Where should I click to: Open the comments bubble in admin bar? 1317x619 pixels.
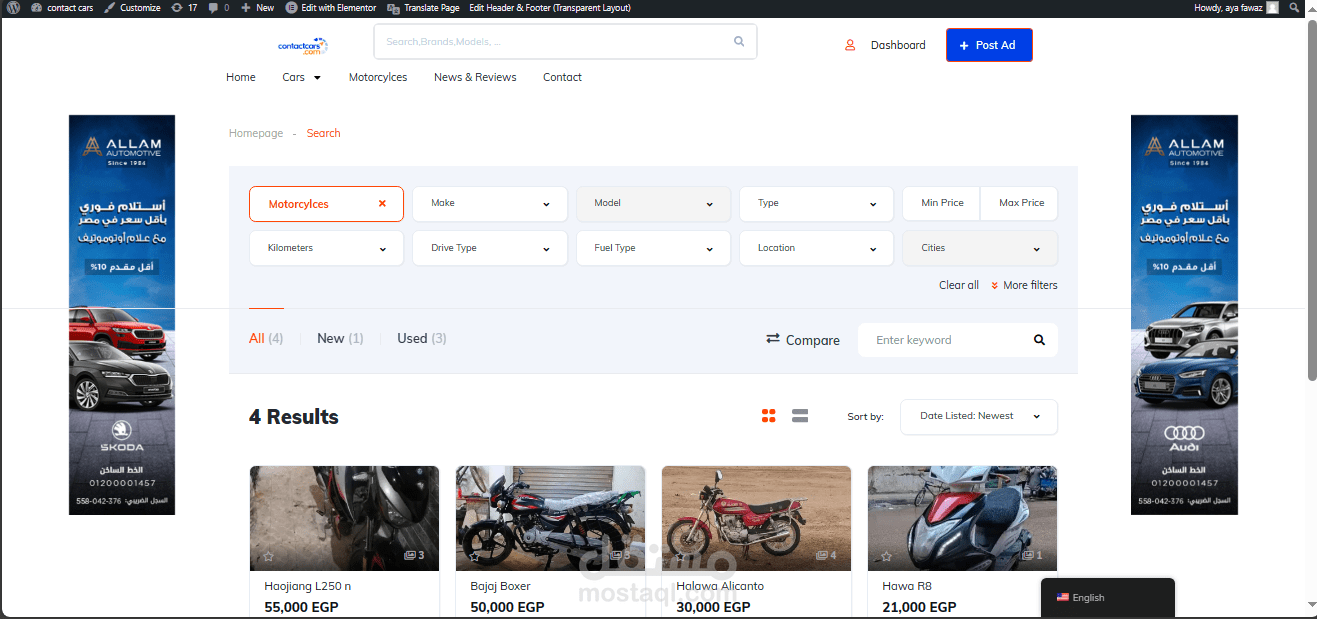coord(218,7)
